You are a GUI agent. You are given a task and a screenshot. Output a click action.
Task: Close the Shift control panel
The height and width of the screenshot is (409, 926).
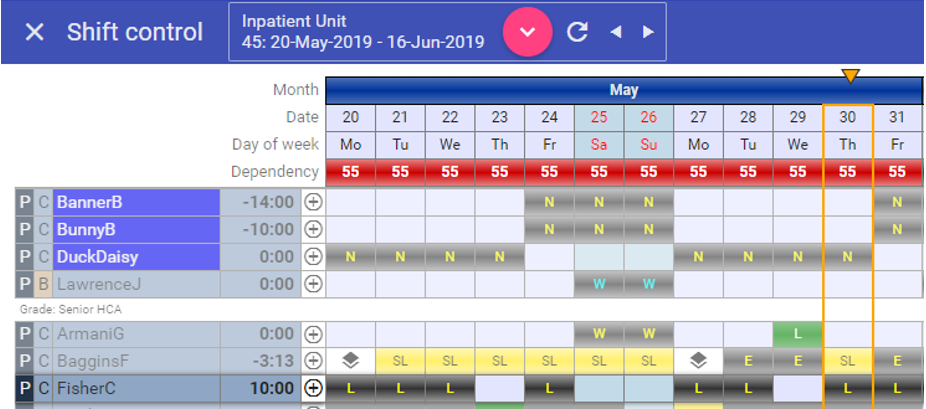(x=35, y=32)
